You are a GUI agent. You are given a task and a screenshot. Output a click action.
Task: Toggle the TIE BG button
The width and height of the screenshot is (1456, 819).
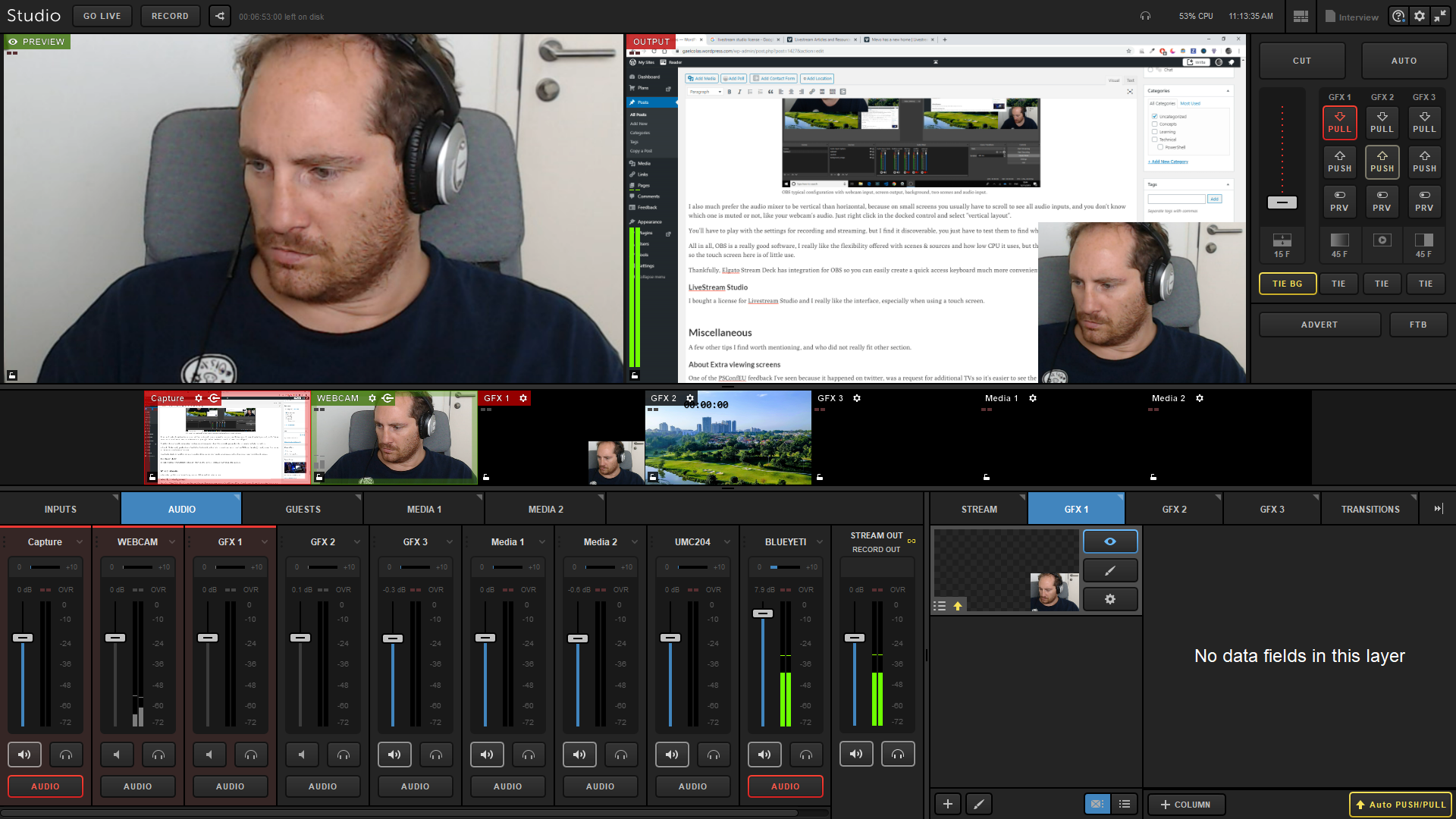point(1287,284)
